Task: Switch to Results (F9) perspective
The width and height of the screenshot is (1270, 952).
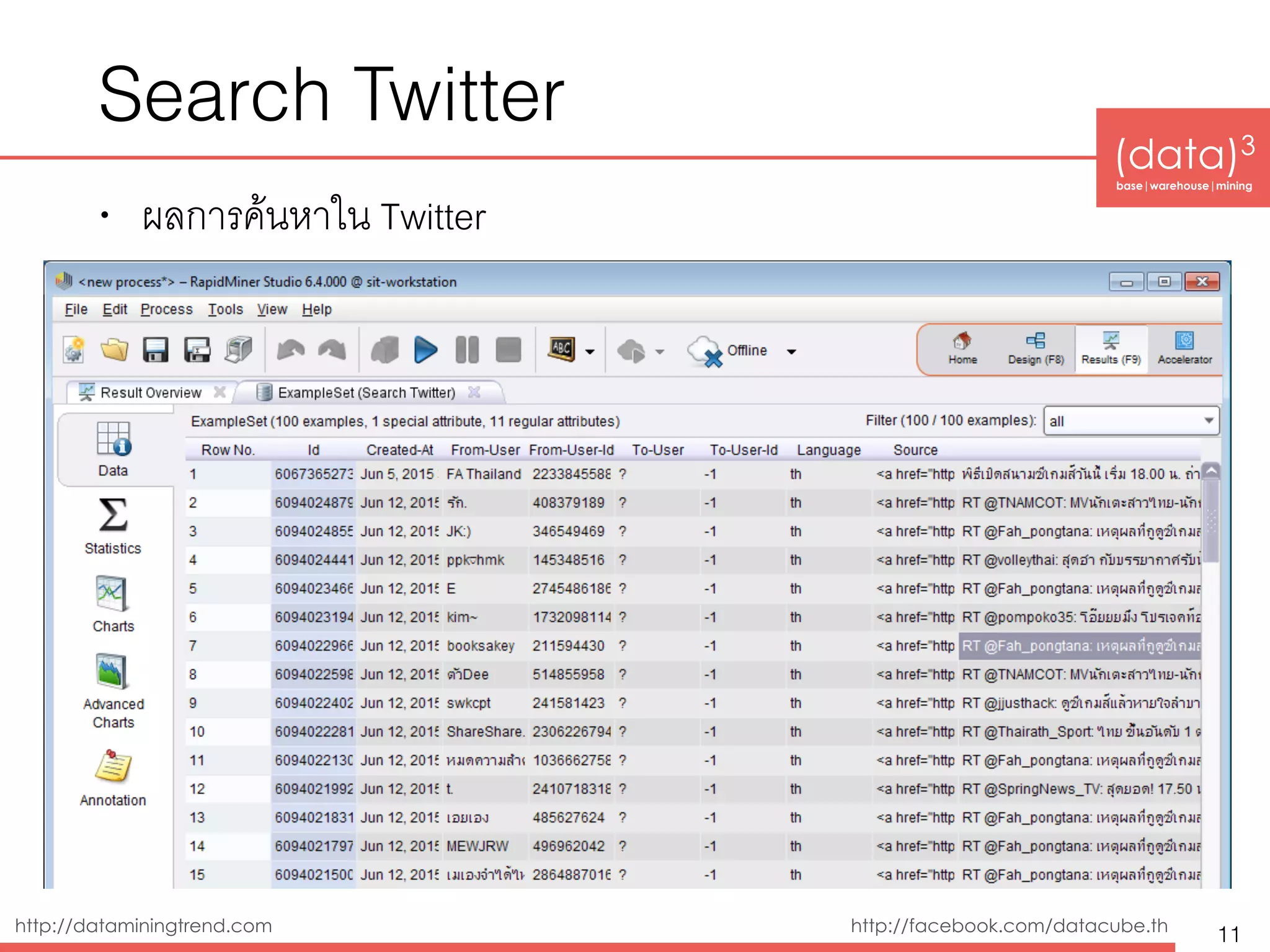Action: 1111,349
